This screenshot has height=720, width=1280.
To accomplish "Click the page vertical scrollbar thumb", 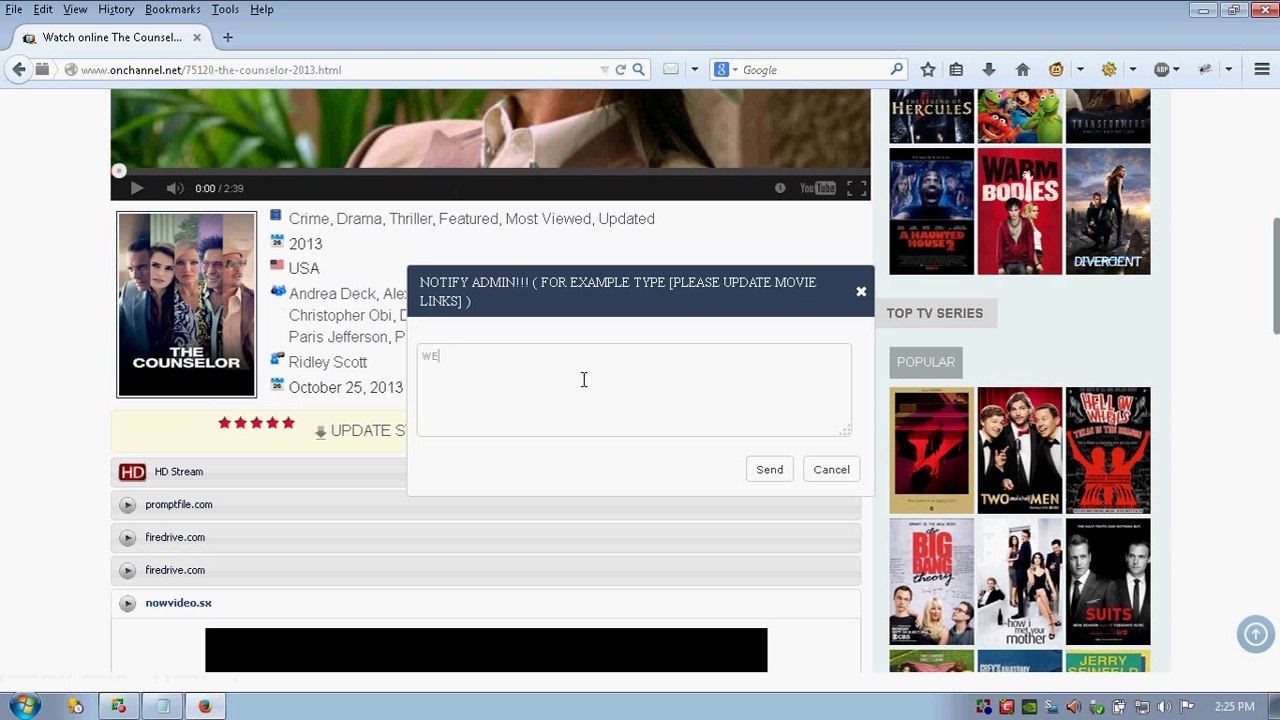I will (x=1275, y=275).
